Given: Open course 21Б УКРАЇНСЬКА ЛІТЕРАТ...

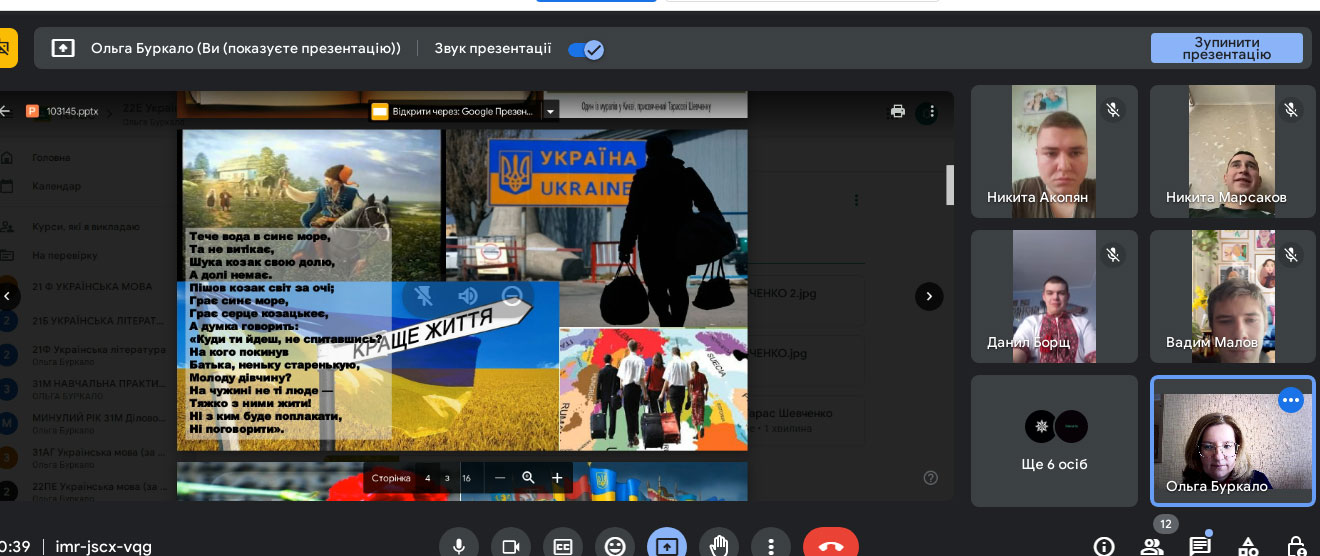Looking at the screenshot, I should [96, 321].
